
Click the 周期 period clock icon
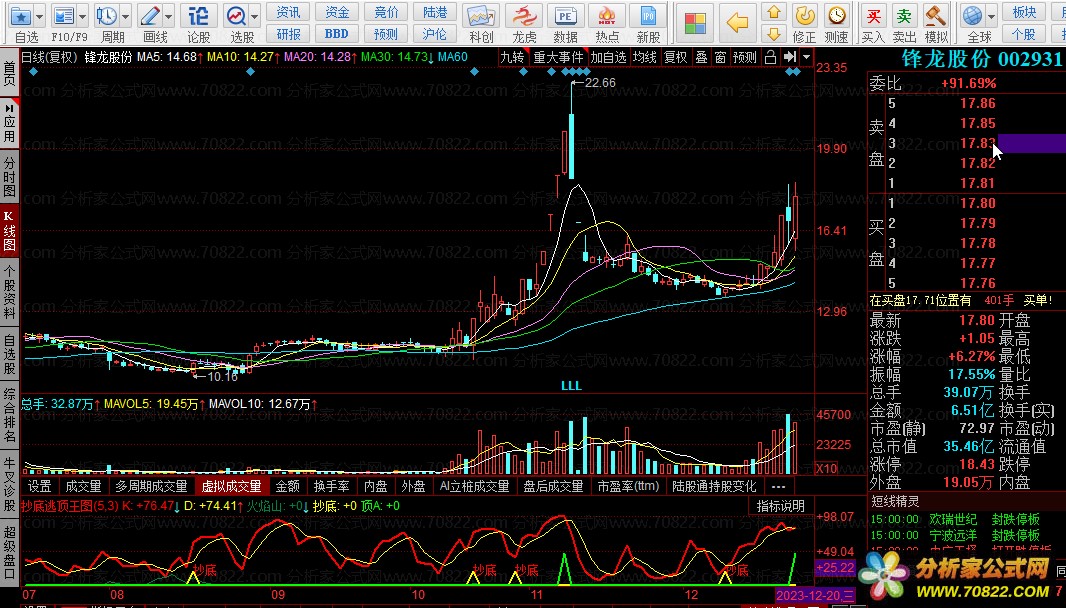107,16
